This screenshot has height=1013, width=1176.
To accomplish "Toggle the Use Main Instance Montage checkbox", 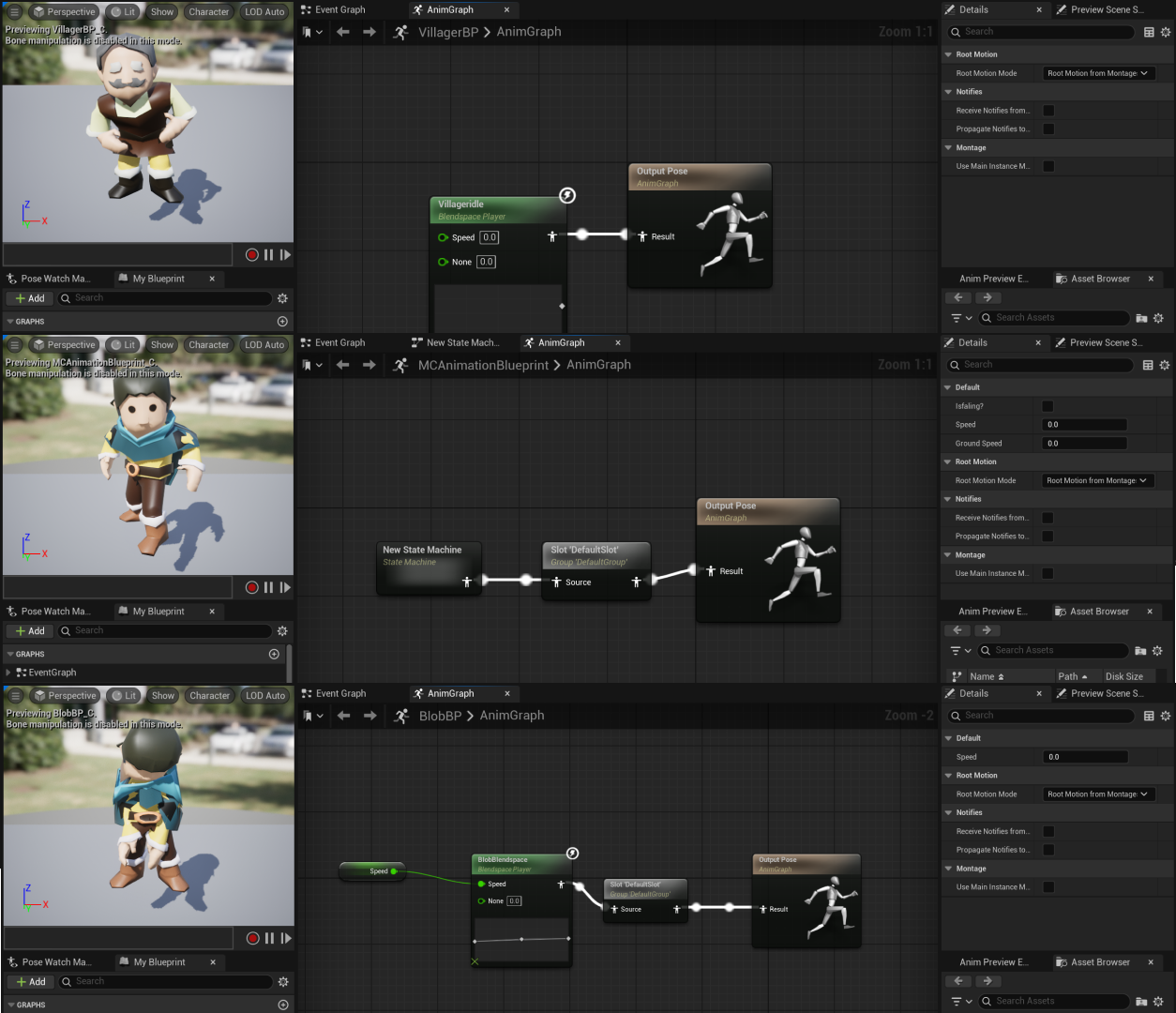I will (x=1047, y=166).
